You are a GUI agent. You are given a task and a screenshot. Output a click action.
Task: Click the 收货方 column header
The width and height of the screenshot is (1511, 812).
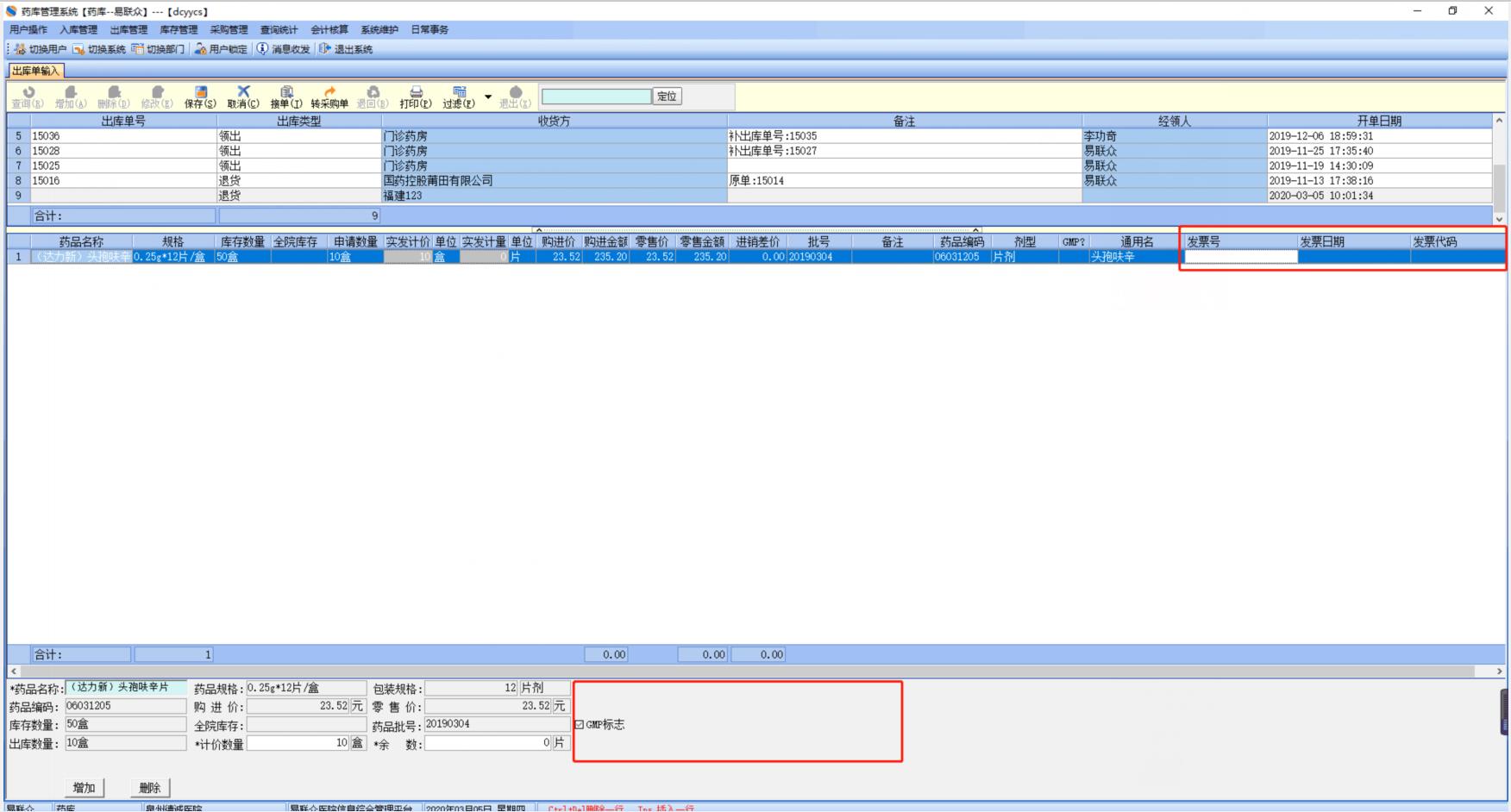tap(555, 122)
